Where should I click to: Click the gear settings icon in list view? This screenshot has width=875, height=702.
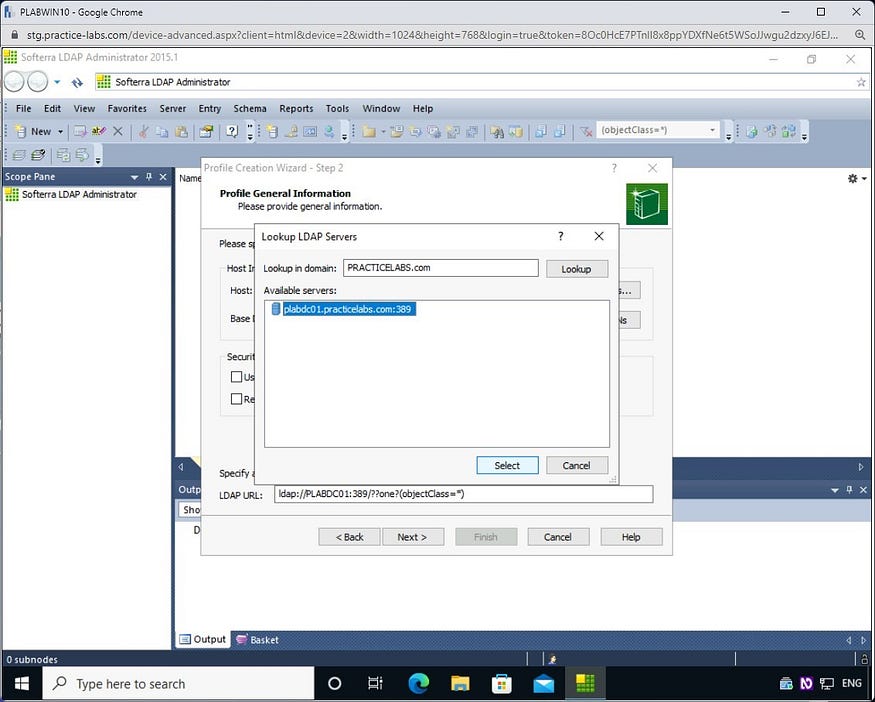click(853, 179)
